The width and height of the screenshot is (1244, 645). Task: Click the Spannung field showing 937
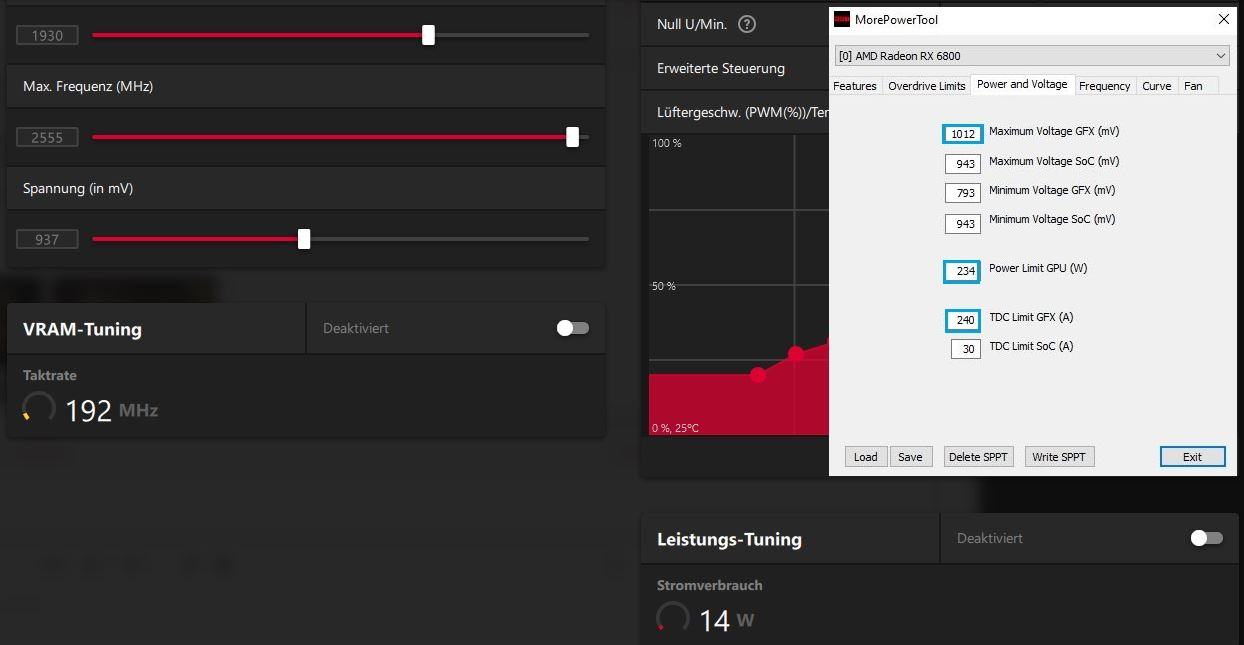(47, 240)
